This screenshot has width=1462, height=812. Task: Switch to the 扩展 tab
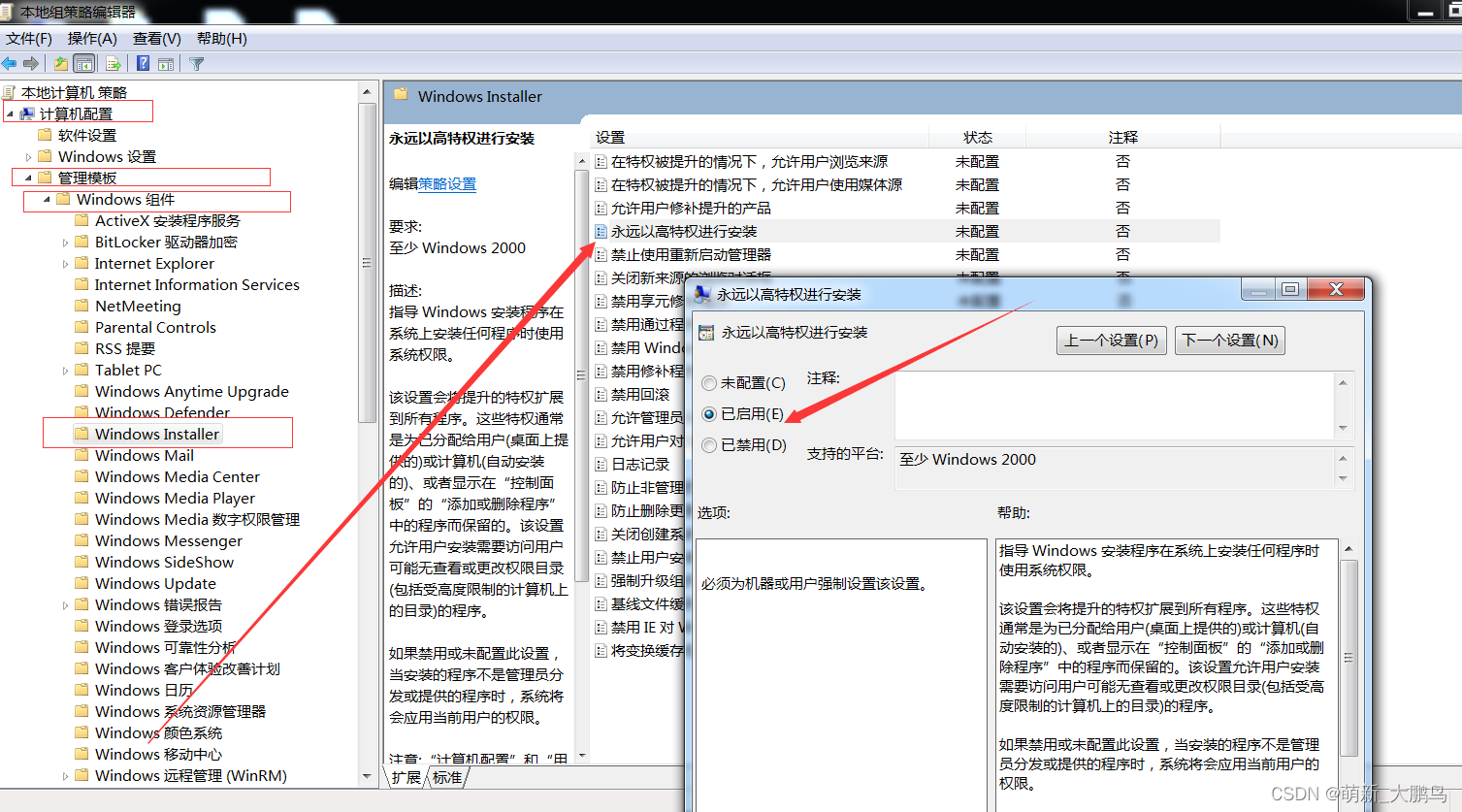[x=406, y=778]
